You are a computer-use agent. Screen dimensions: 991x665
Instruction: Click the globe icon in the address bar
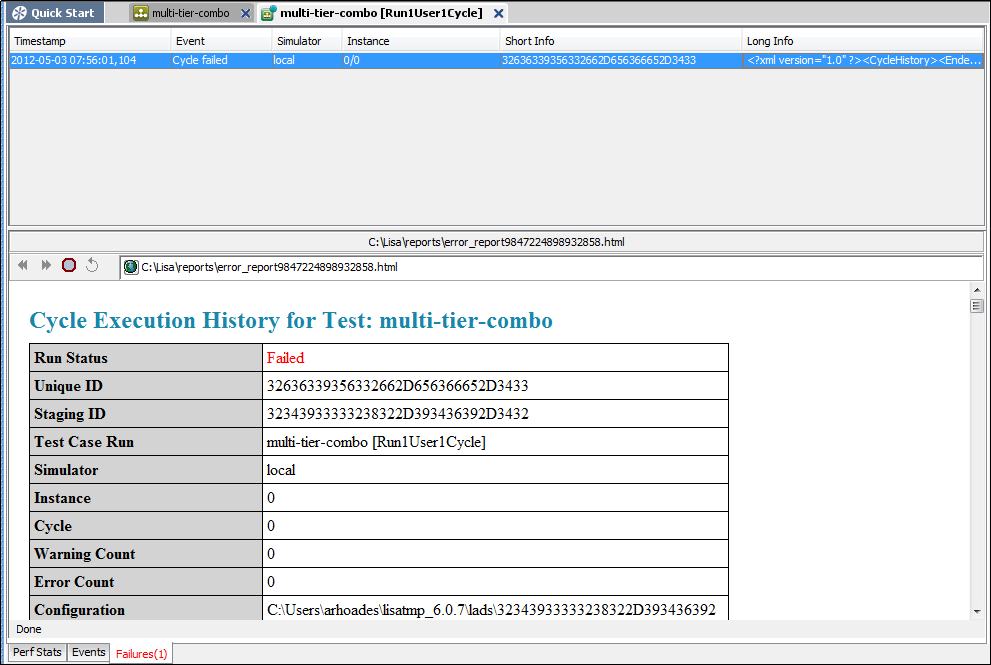point(131,267)
